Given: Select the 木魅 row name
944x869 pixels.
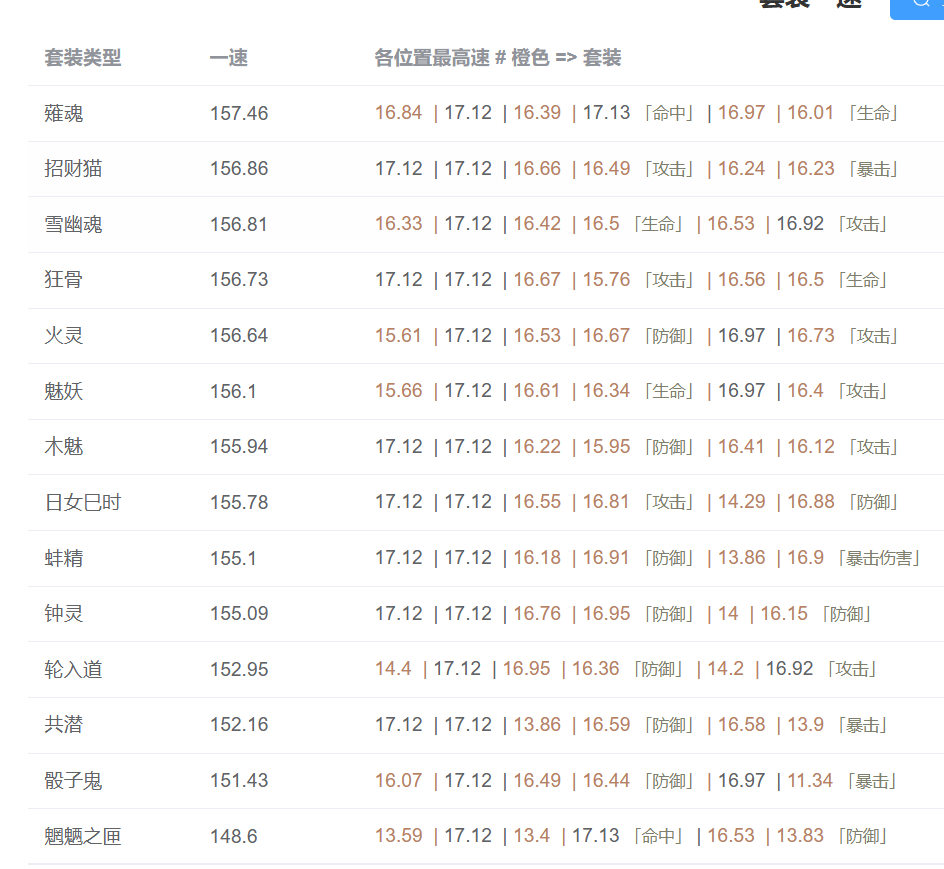Looking at the screenshot, I should tap(64, 446).
